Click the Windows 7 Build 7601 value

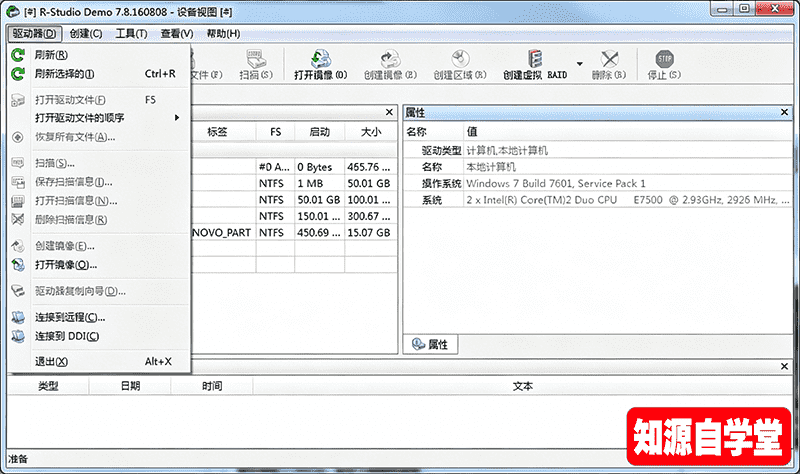[556, 184]
